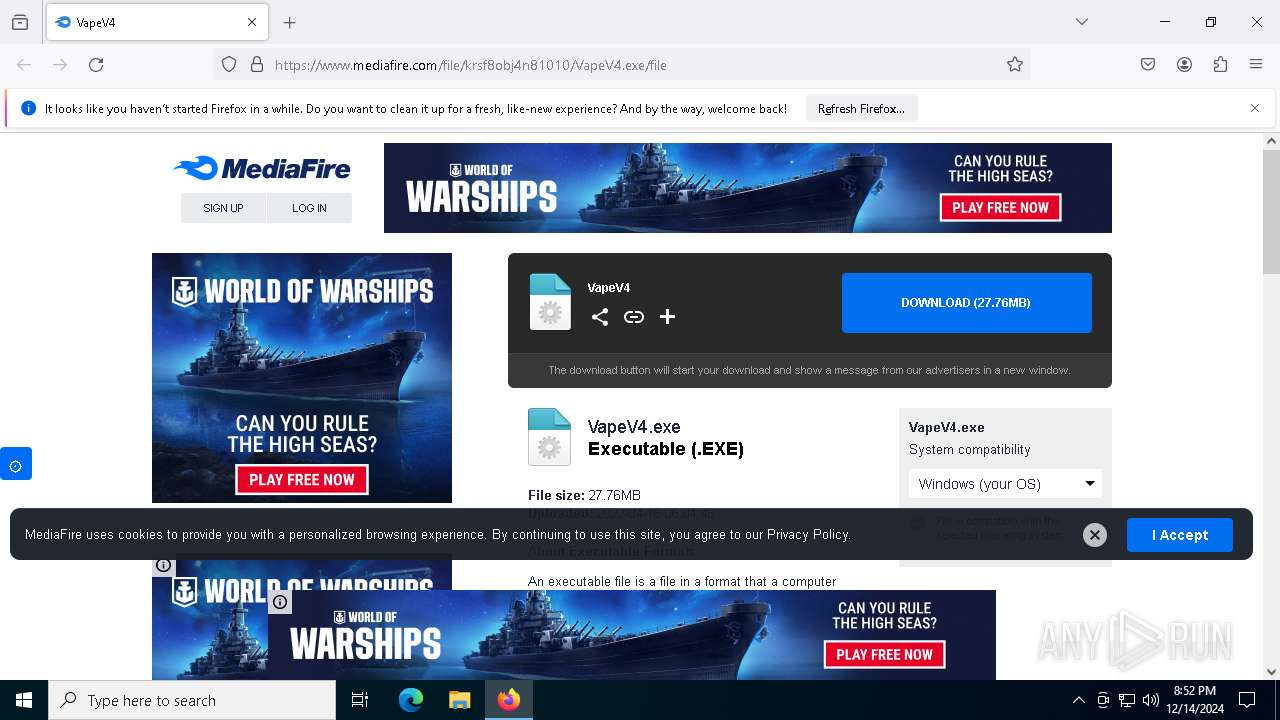Open the system compatibility OS dropdown
This screenshot has width=1280, height=720.
pos(1005,484)
